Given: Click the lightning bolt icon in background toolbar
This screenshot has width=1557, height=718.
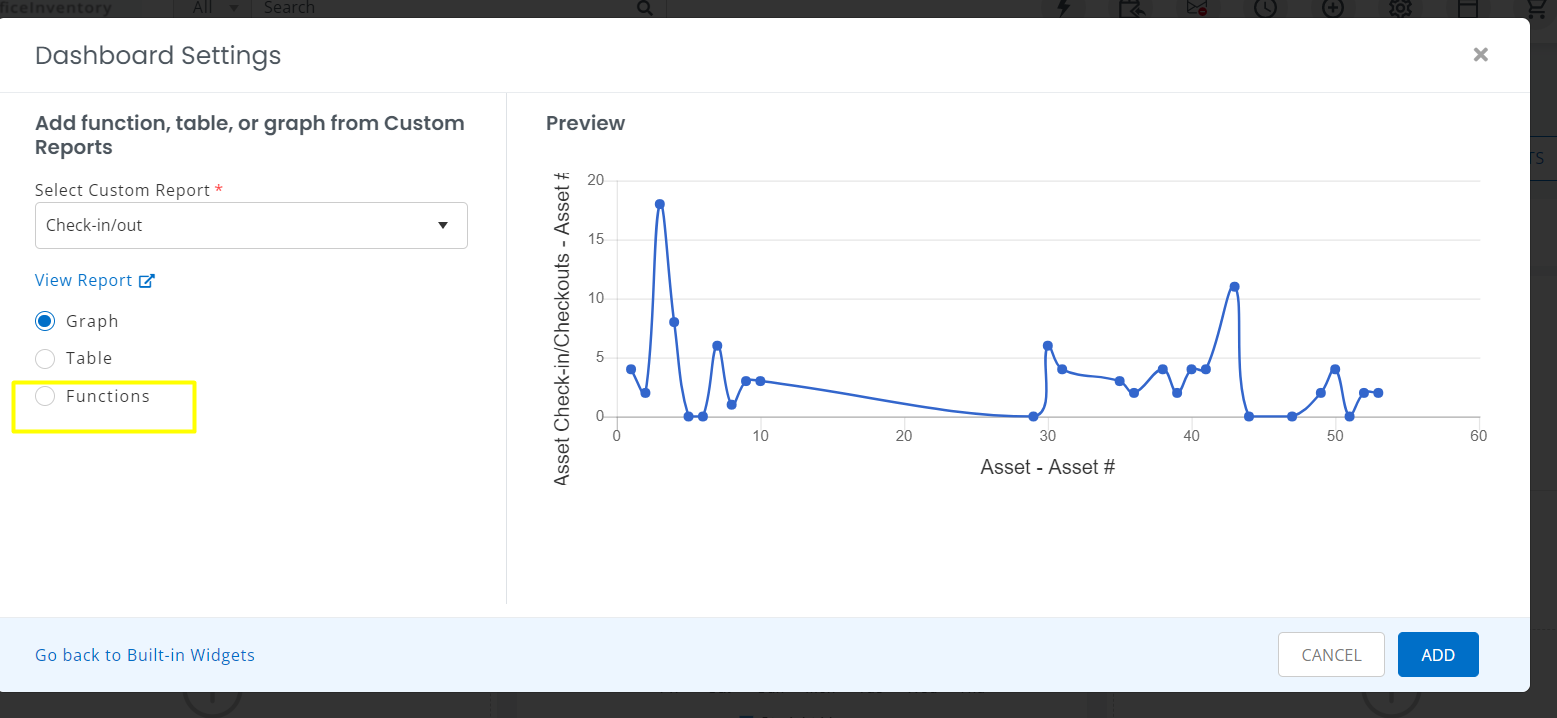Looking at the screenshot, I should pyautogui.click(x=1063, y=8).
